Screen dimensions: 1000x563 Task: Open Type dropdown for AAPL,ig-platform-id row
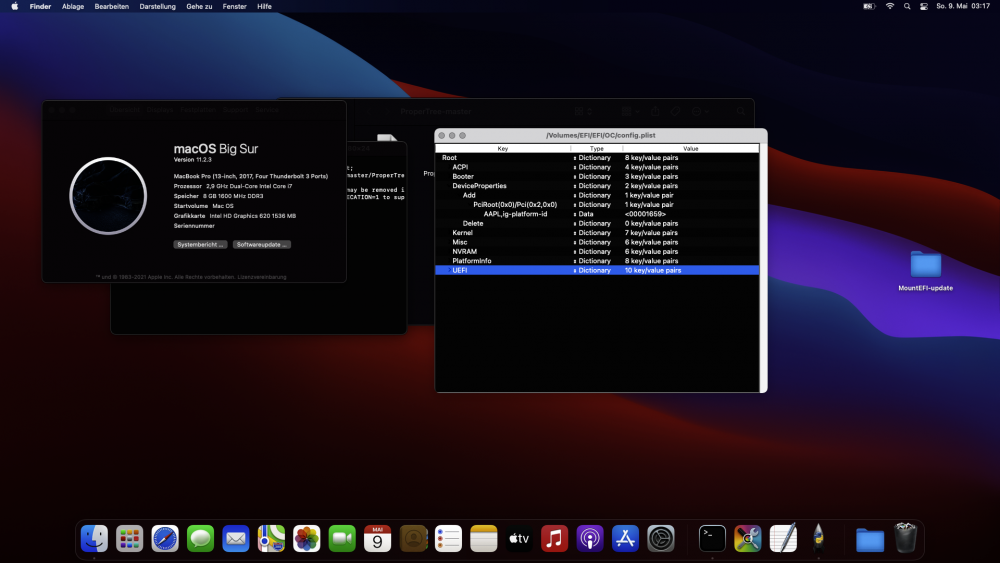575,214
